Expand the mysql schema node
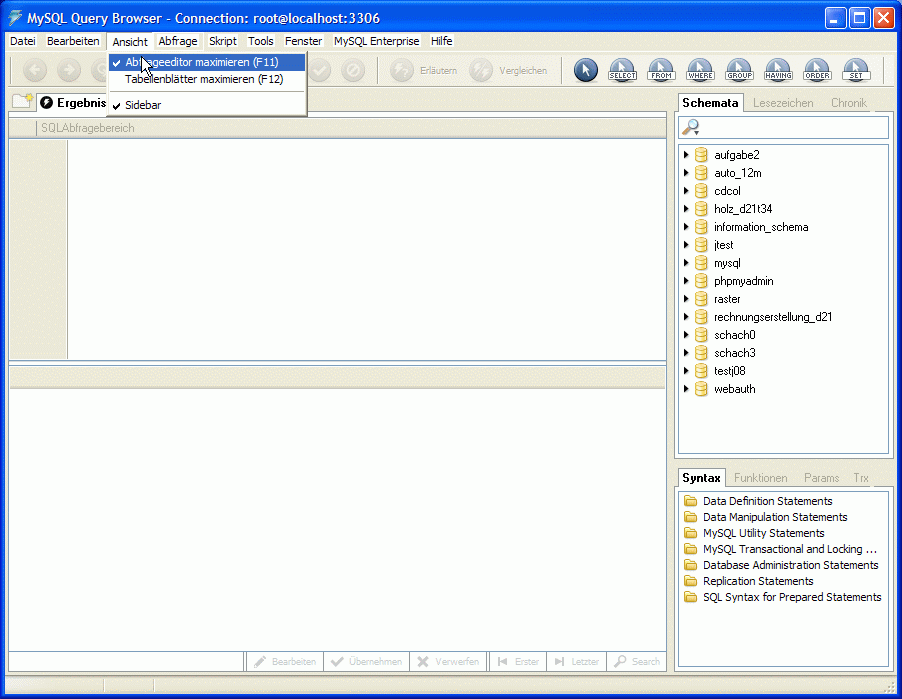The image size is (902, 699). tap(686, 263)
